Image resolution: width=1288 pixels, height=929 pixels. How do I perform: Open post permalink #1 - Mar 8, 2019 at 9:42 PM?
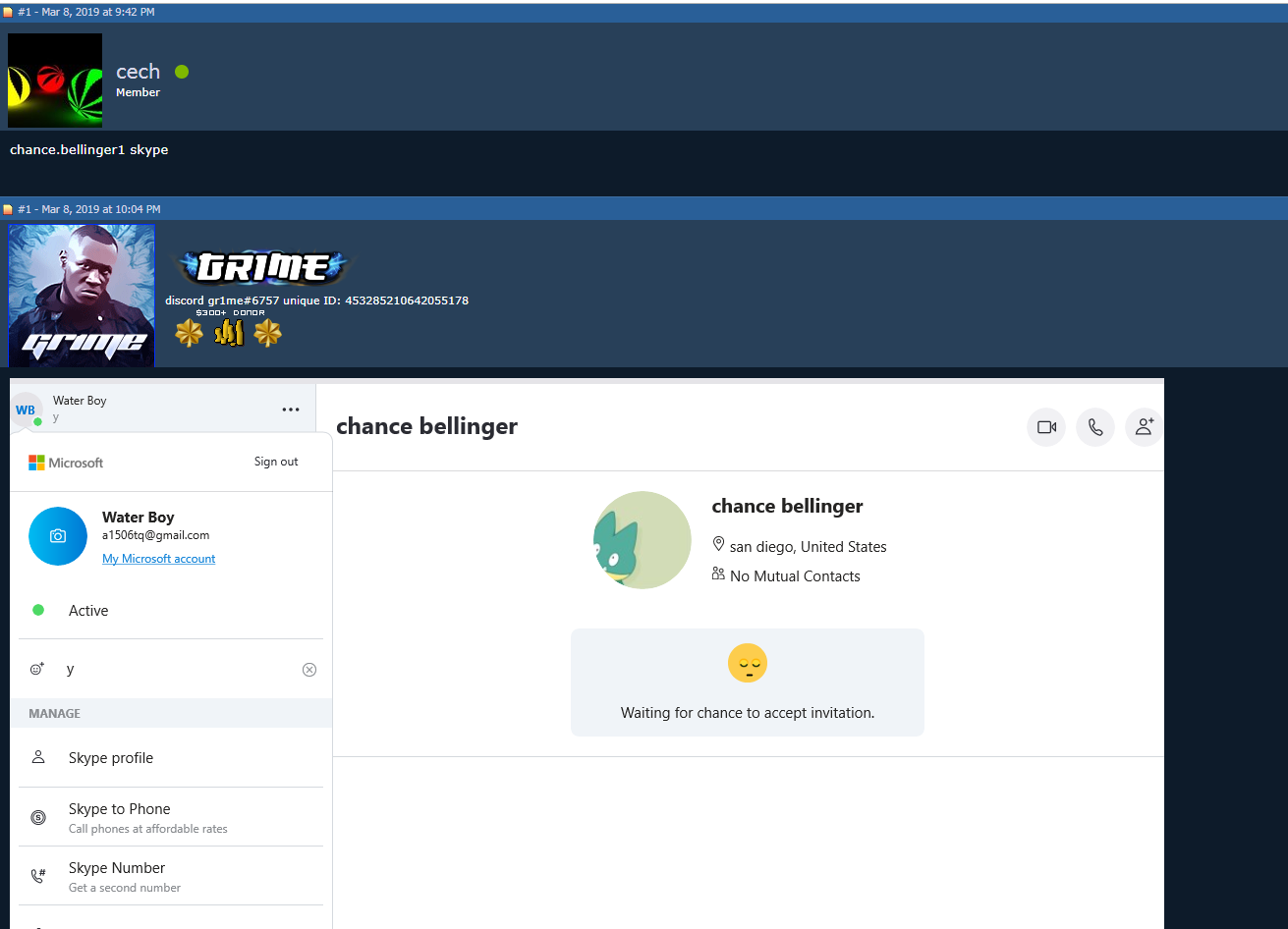(x=86, y=13)
